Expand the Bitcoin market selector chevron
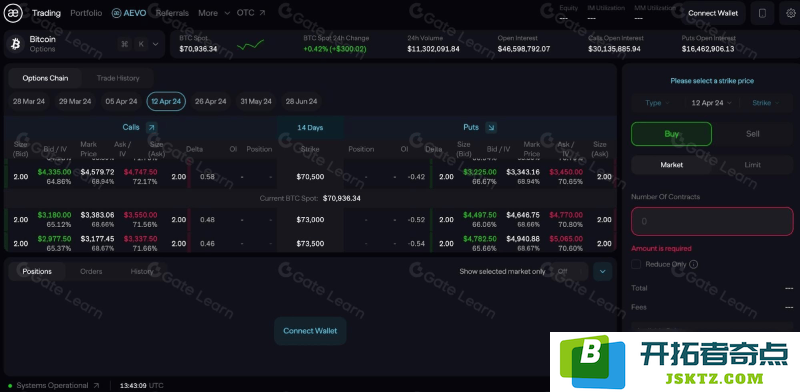The image size is (800, 392). 156,44
